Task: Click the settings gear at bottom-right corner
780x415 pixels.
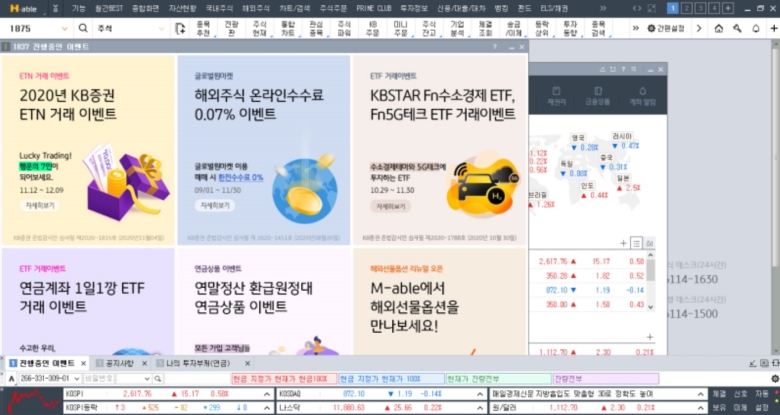Action: [775, 379]
